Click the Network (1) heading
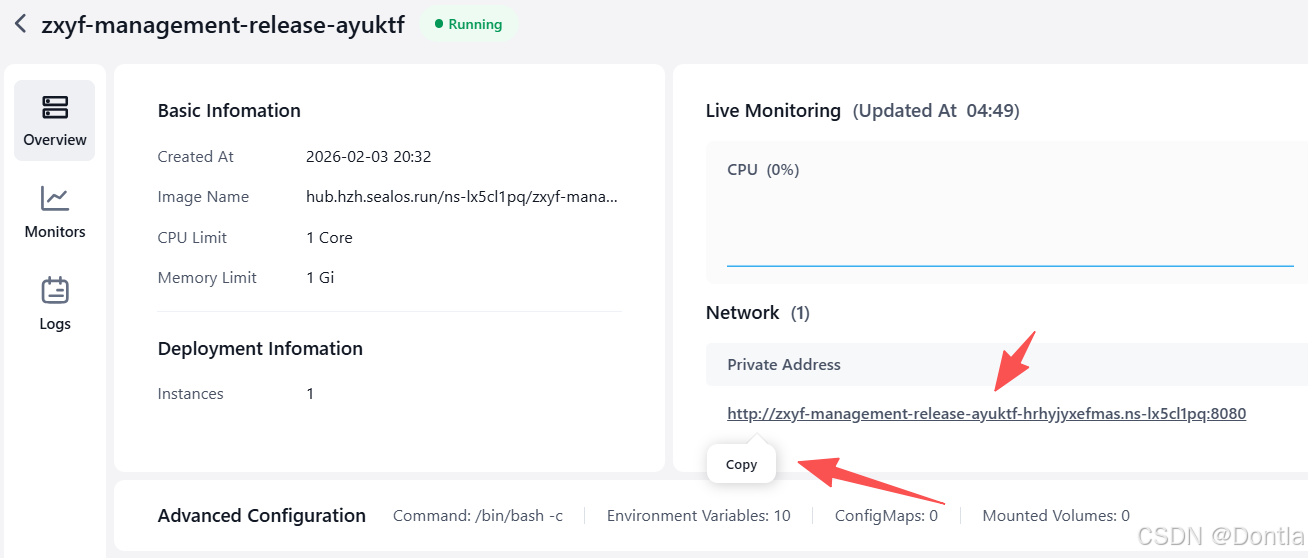Image resolution: width=1308 pixels, height=558 pixels. (x=758, y=313)
